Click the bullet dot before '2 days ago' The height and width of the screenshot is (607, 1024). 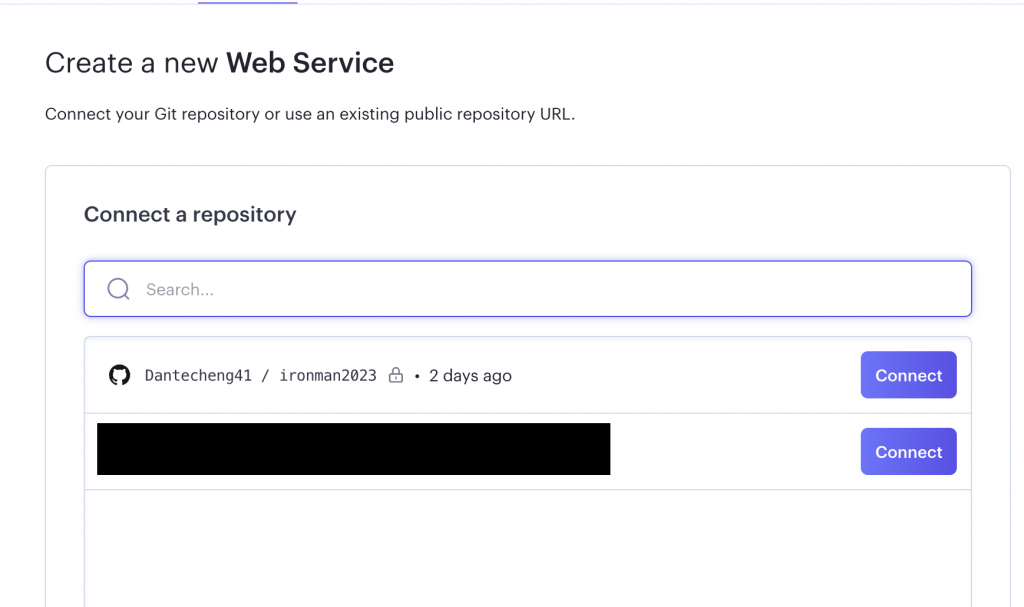417,376
